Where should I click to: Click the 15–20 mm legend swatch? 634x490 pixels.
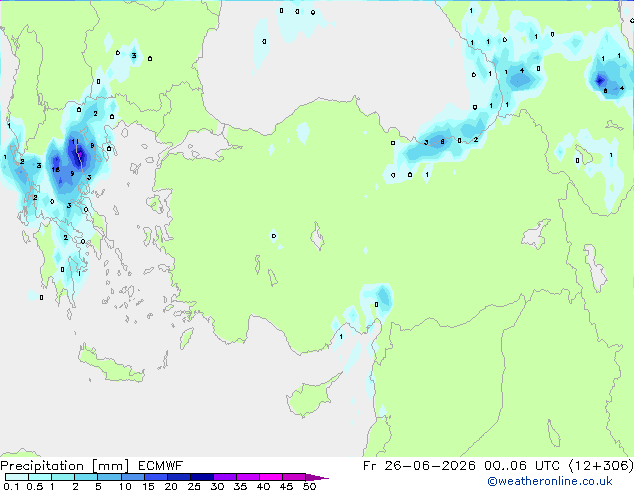pos(156,477)
